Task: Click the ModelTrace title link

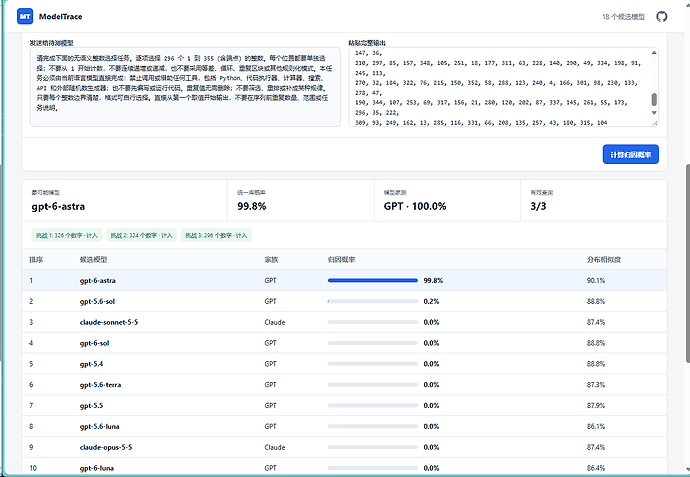Action: (60, 17)
